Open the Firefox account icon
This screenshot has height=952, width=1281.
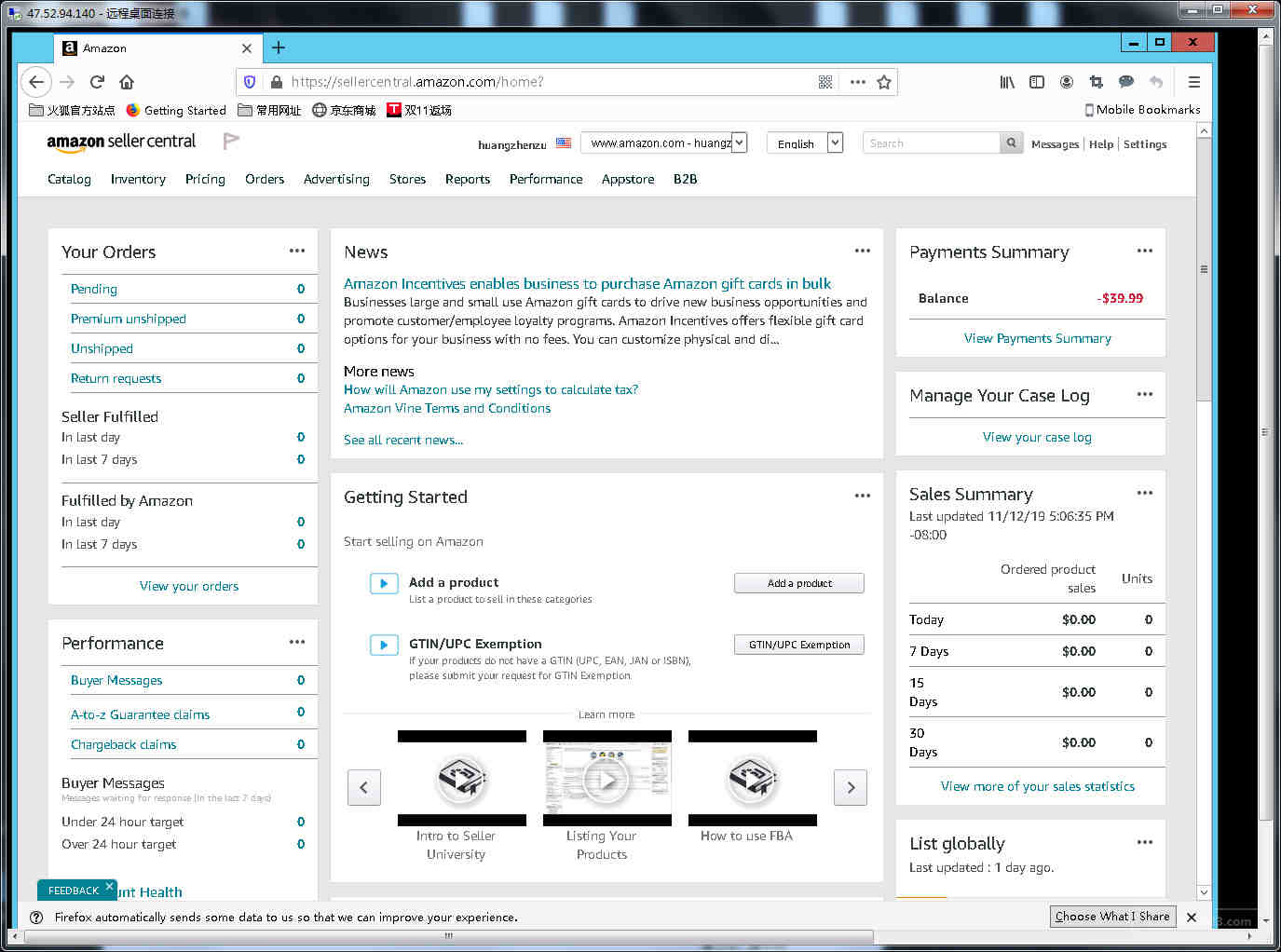(x=1067, y=82)
